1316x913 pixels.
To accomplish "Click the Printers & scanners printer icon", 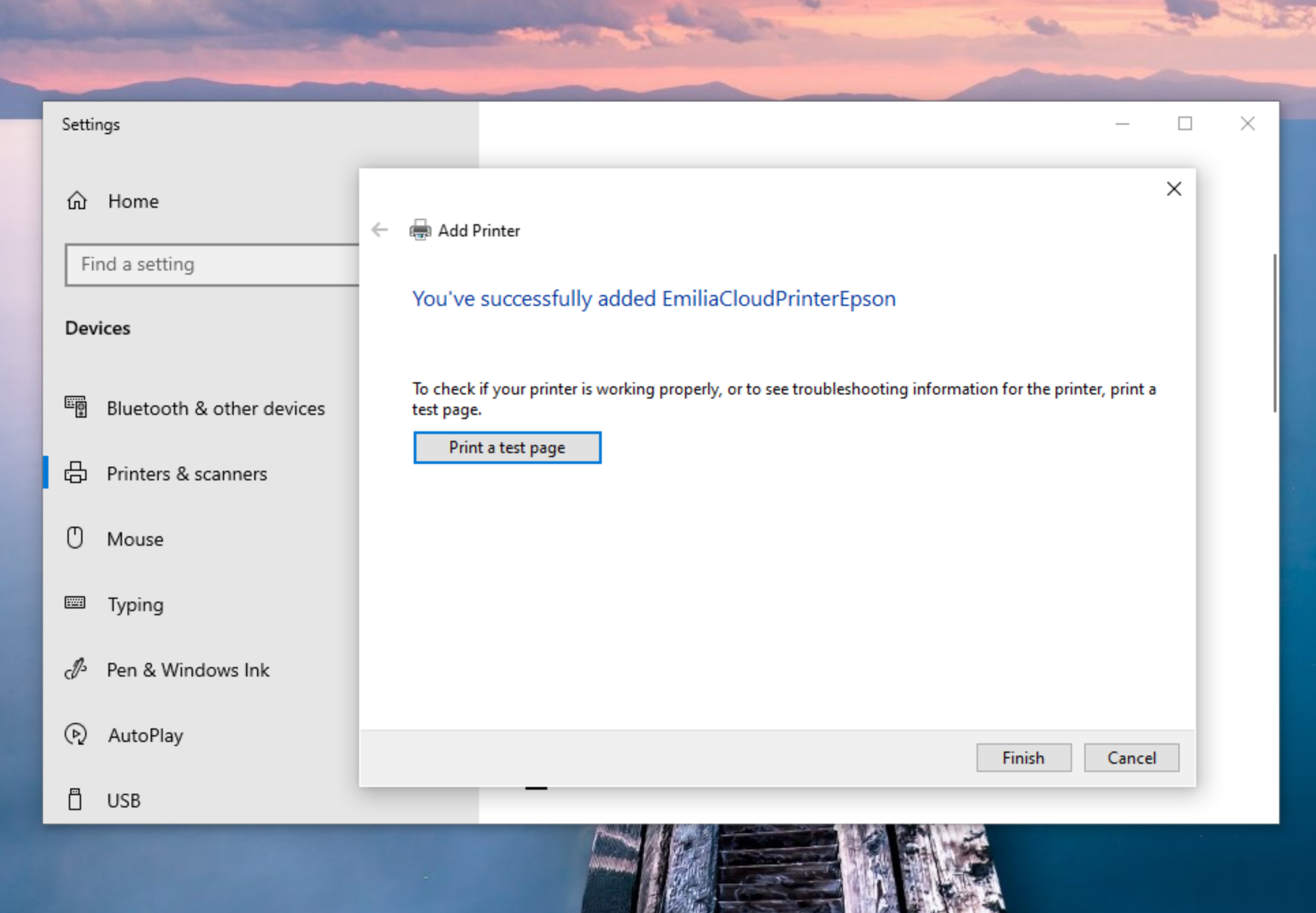I will (x=76, y=473).
